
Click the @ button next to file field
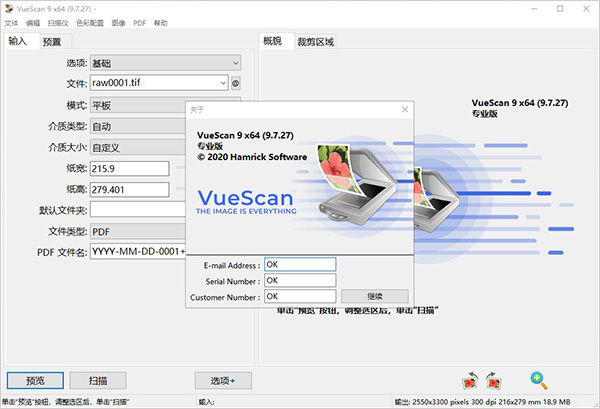(236, 83)
